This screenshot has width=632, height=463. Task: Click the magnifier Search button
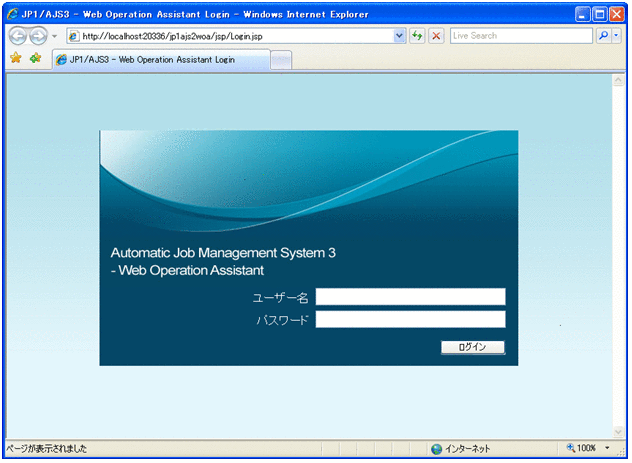[x=603, y=36]
